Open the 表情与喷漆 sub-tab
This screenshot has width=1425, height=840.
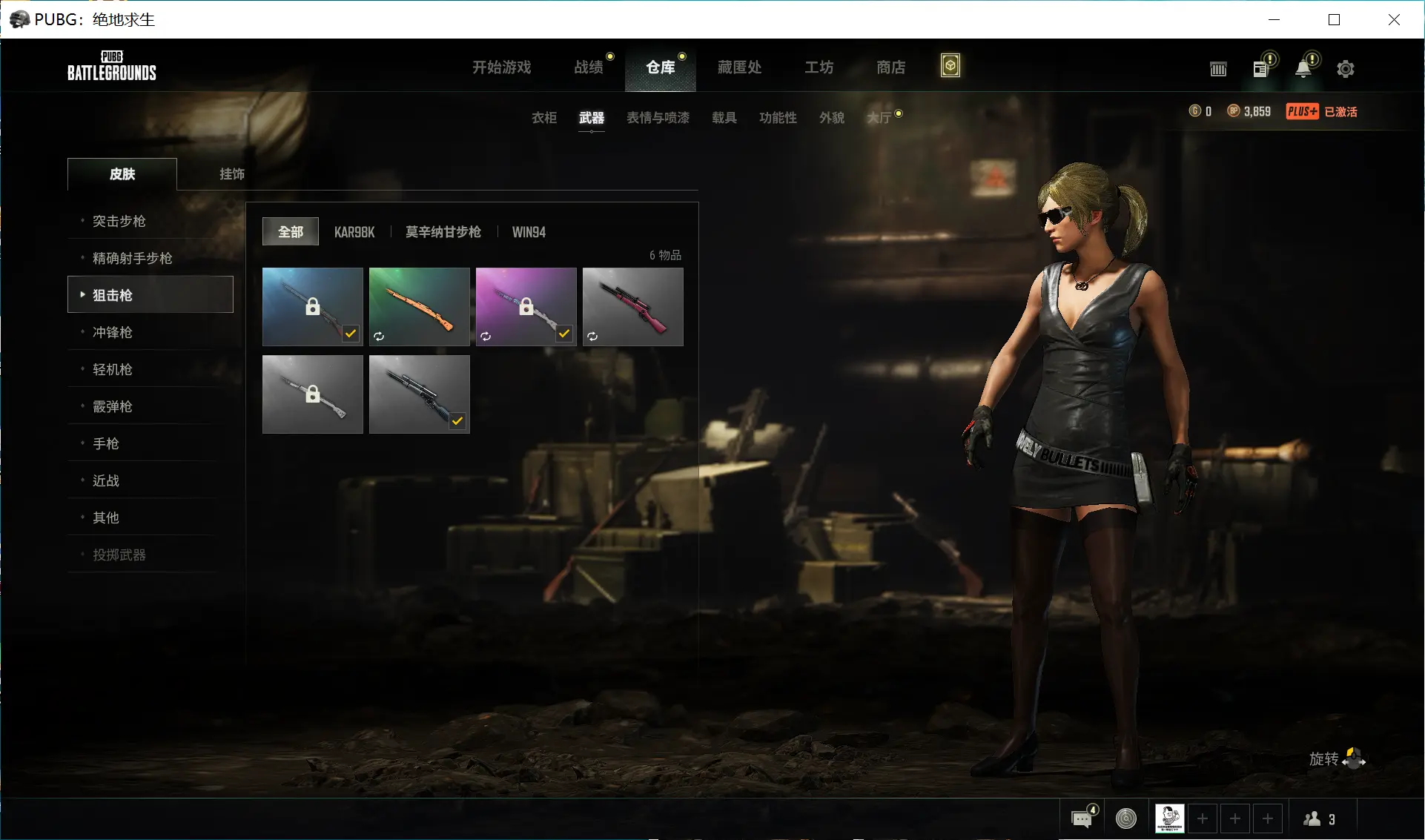pyautogui.click(x=658, y=117)
